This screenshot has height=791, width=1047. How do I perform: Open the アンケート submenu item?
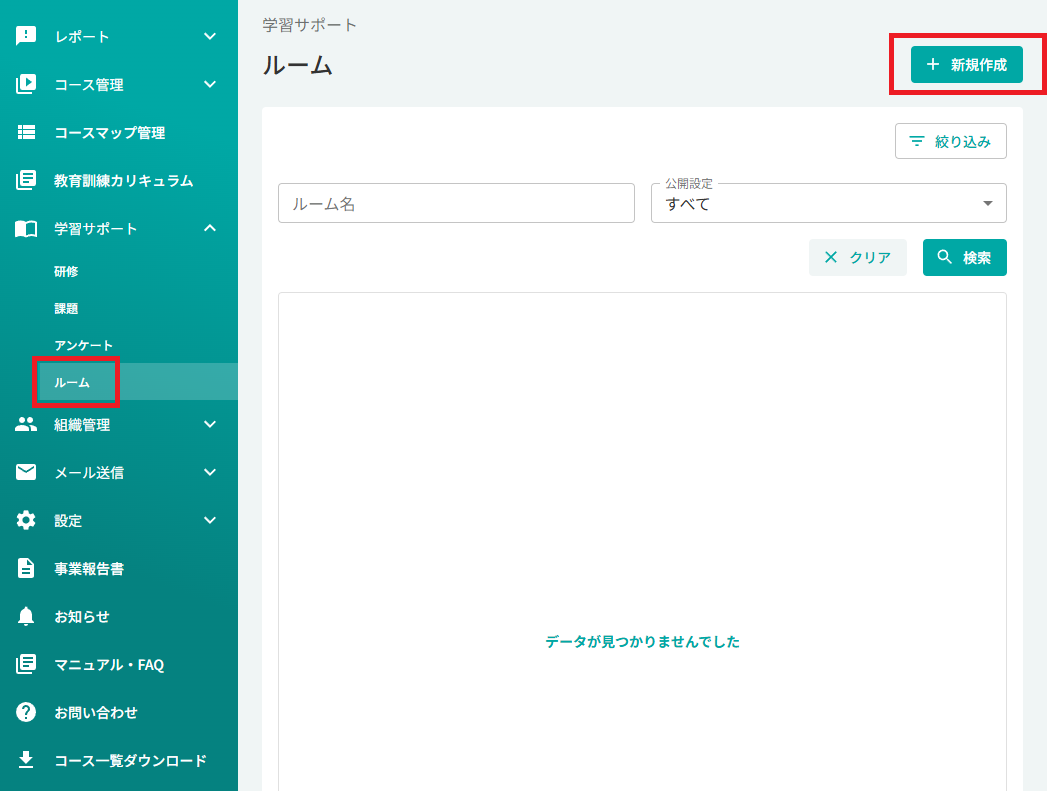click(83, 345)
